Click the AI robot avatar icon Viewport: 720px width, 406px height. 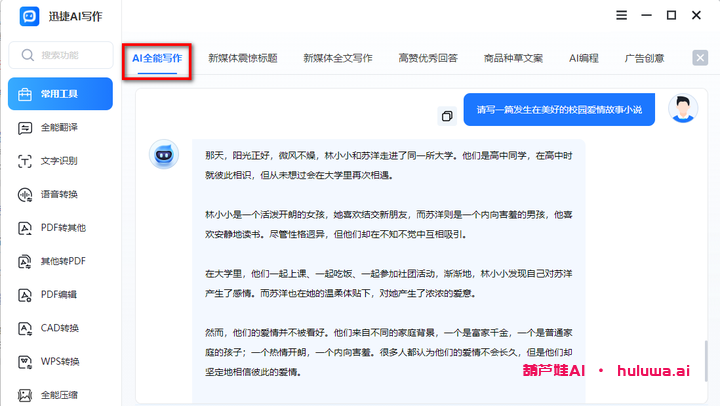pyautogui.click(x=164, y=155)
